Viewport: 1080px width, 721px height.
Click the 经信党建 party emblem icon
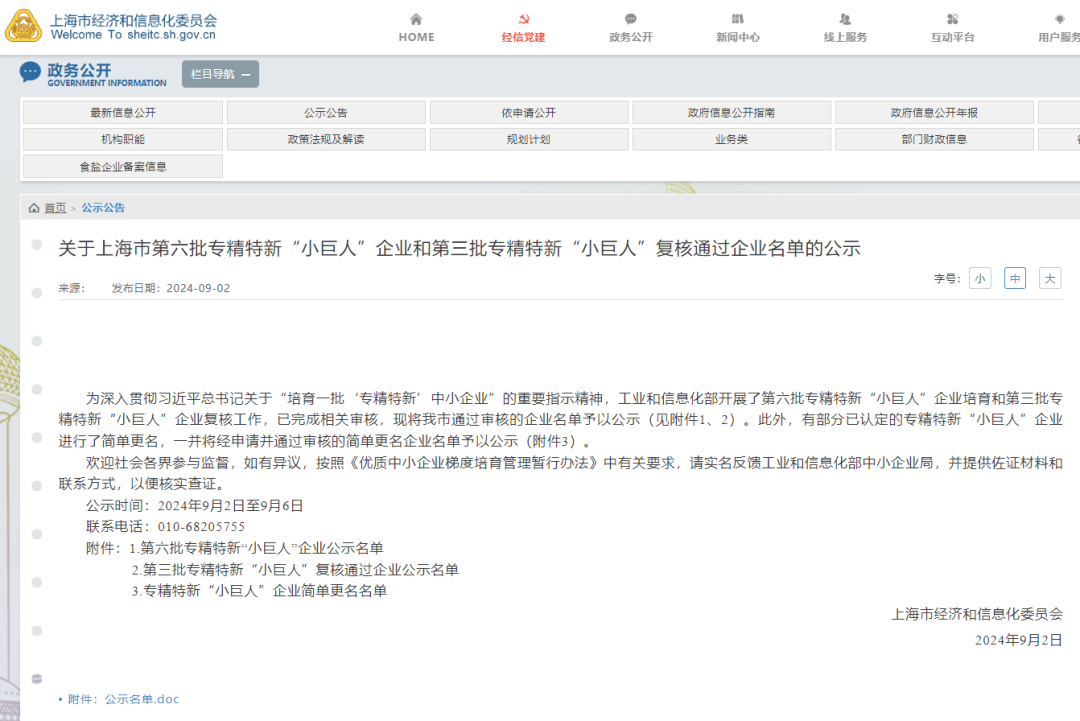pos(523,19)
